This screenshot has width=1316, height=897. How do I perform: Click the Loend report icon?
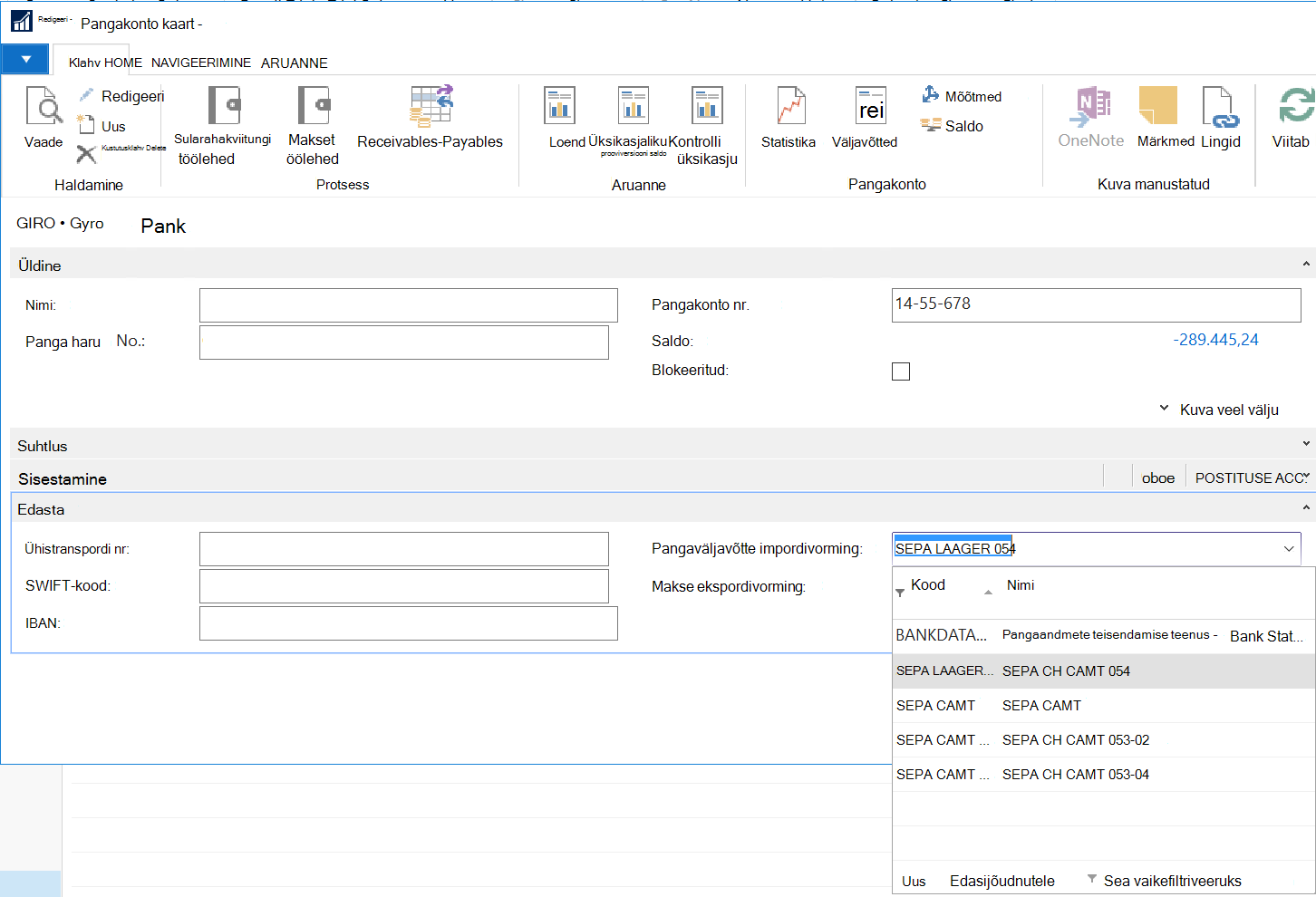pyautogui.click(x=559, y=105)
